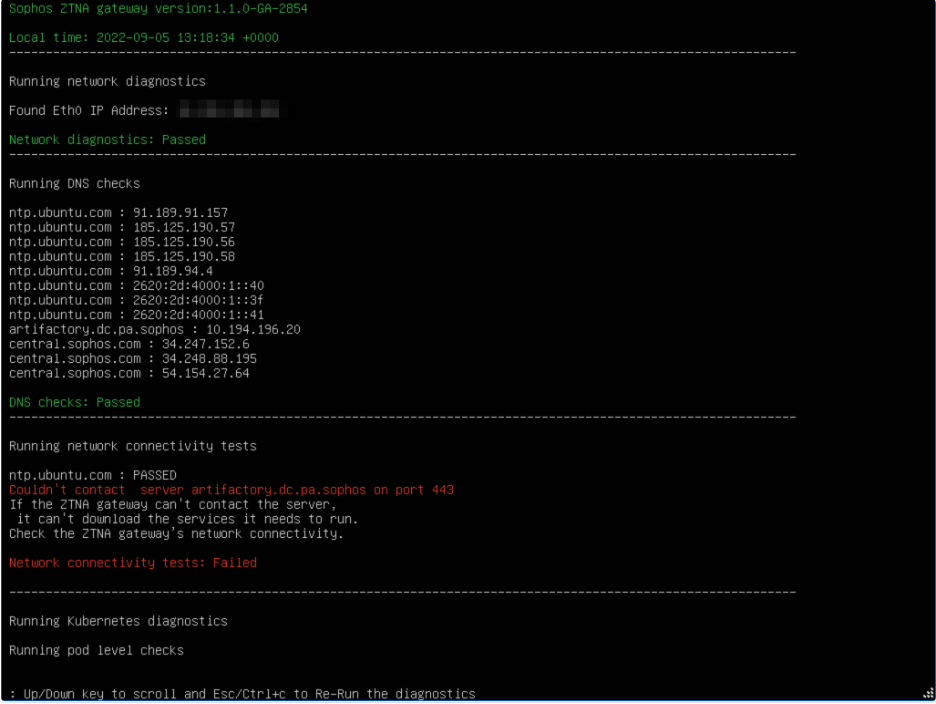Select the Local time 2022-09-05 13:18:34 line

pos(144,38)
